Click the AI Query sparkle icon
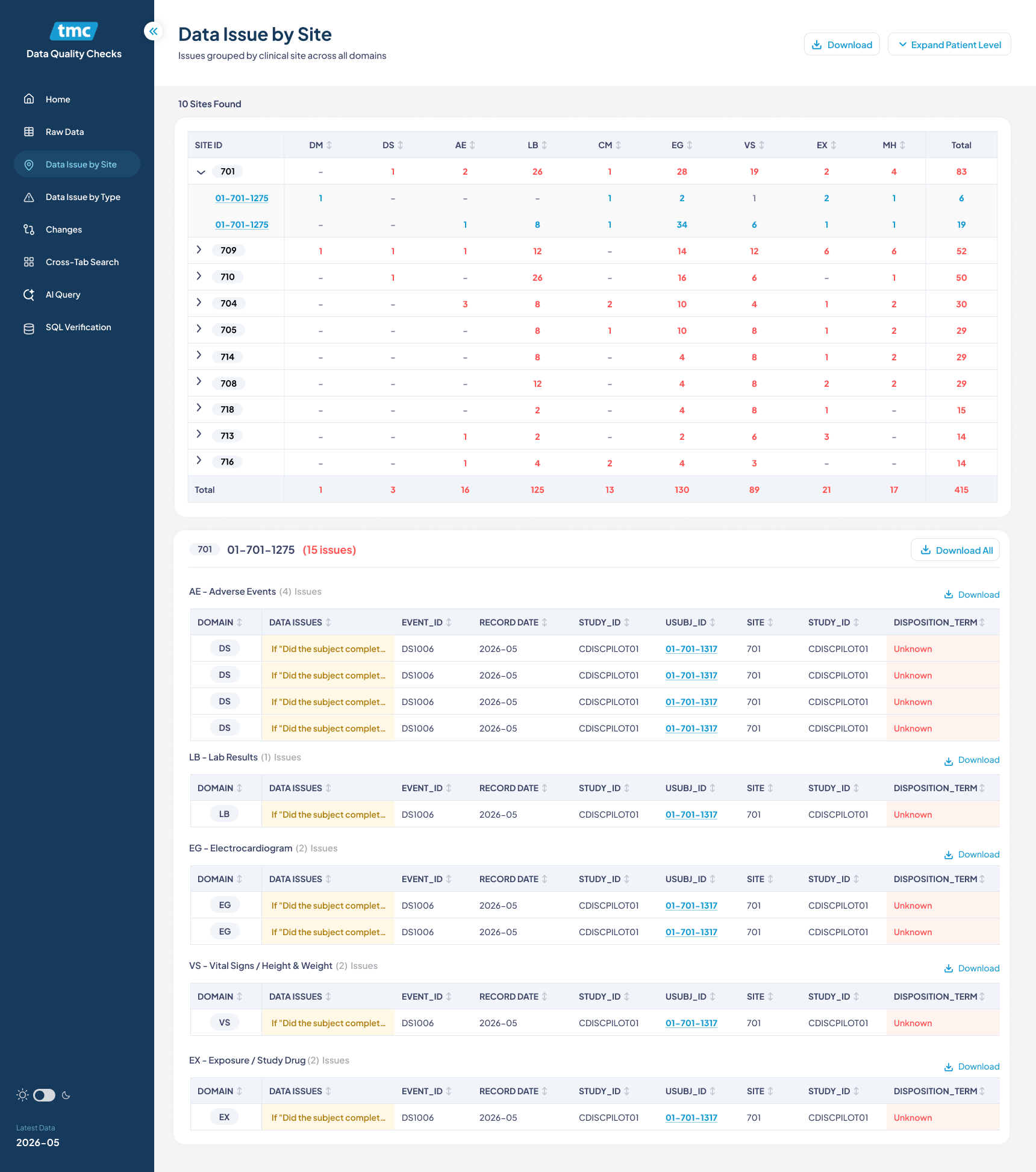The width and height of the screenshot is (1036, 1172). point(29,295)
